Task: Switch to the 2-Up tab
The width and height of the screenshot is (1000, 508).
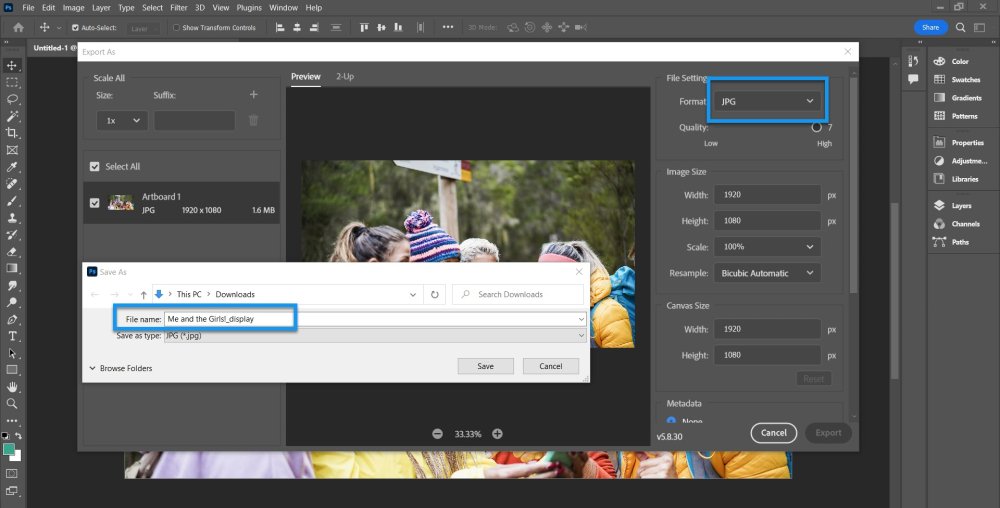Action: pyautogui.click(x=345, y=76)
